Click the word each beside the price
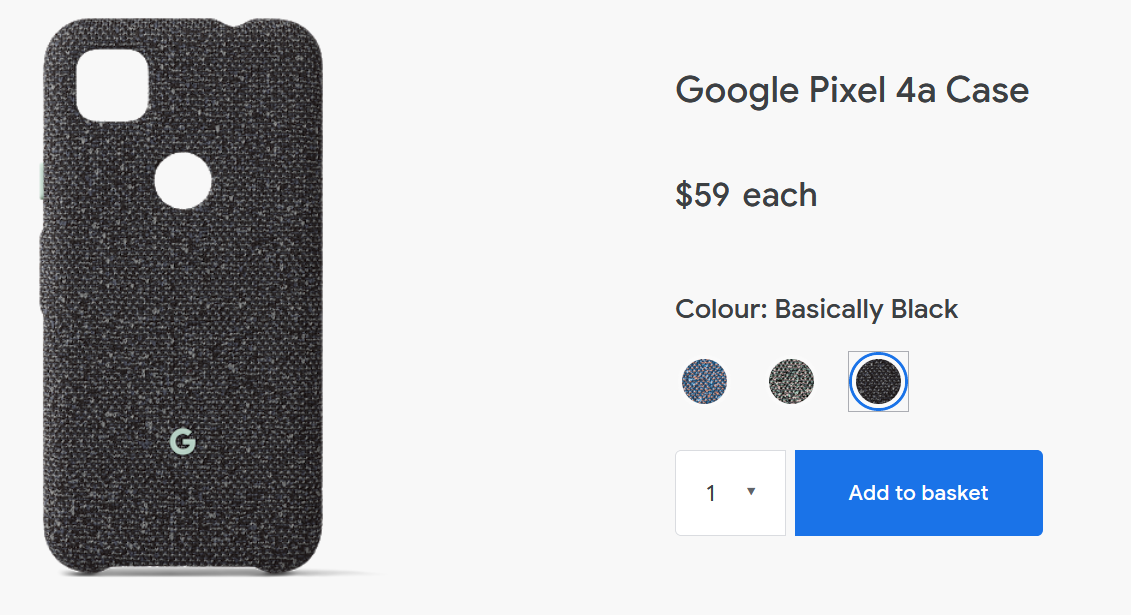 click(780, 195)
